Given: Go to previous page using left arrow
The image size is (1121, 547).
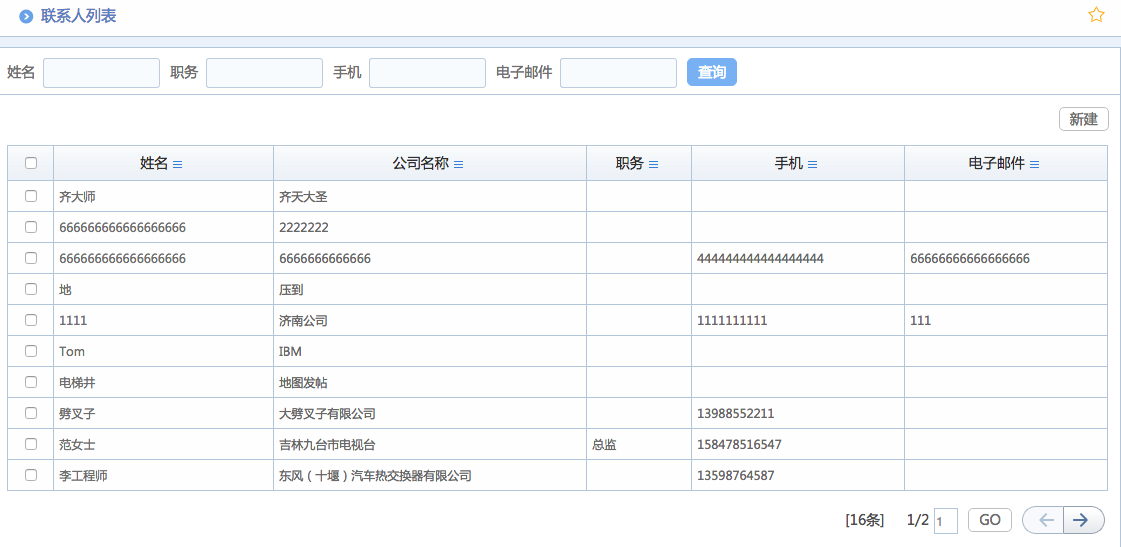Looking at the screenshot, I should coord(1044,520).
